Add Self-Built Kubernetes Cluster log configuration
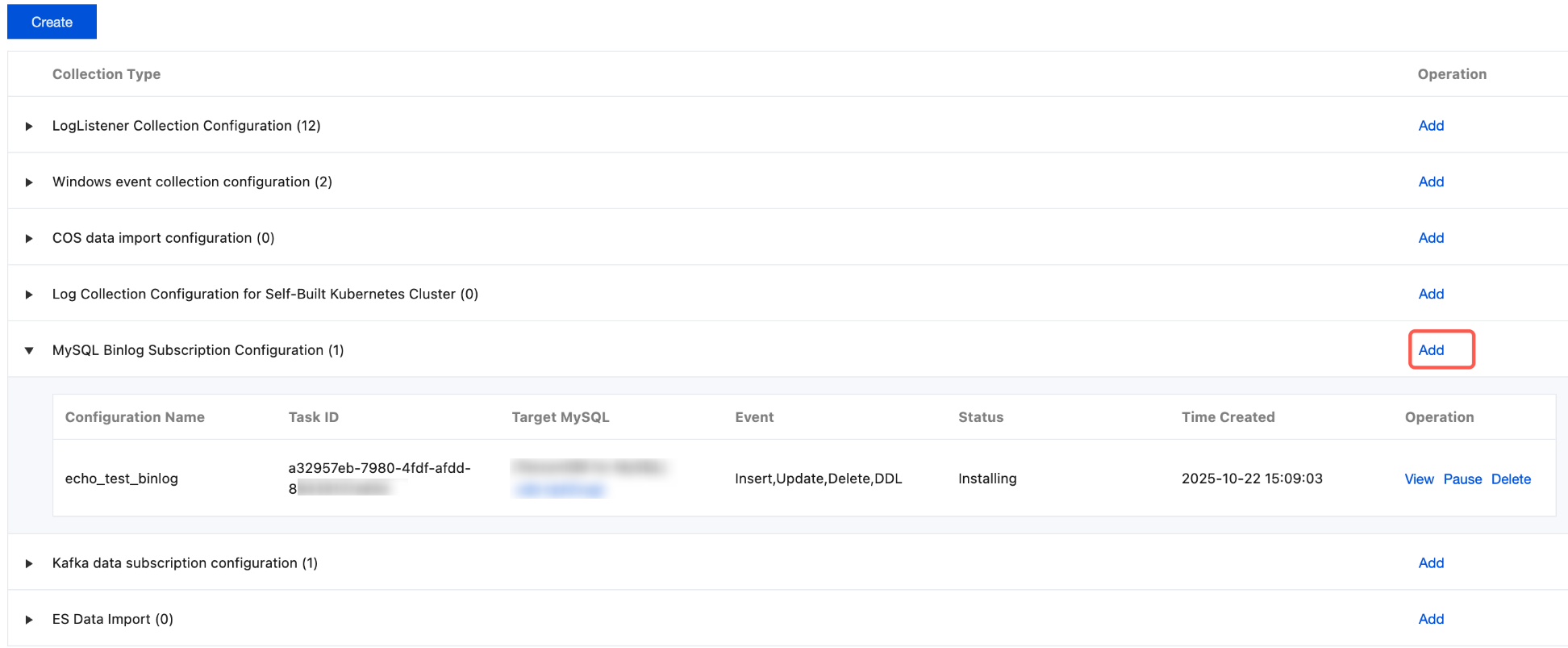Viewport: 1568px width, 648px height. (x=1431, y=295)
